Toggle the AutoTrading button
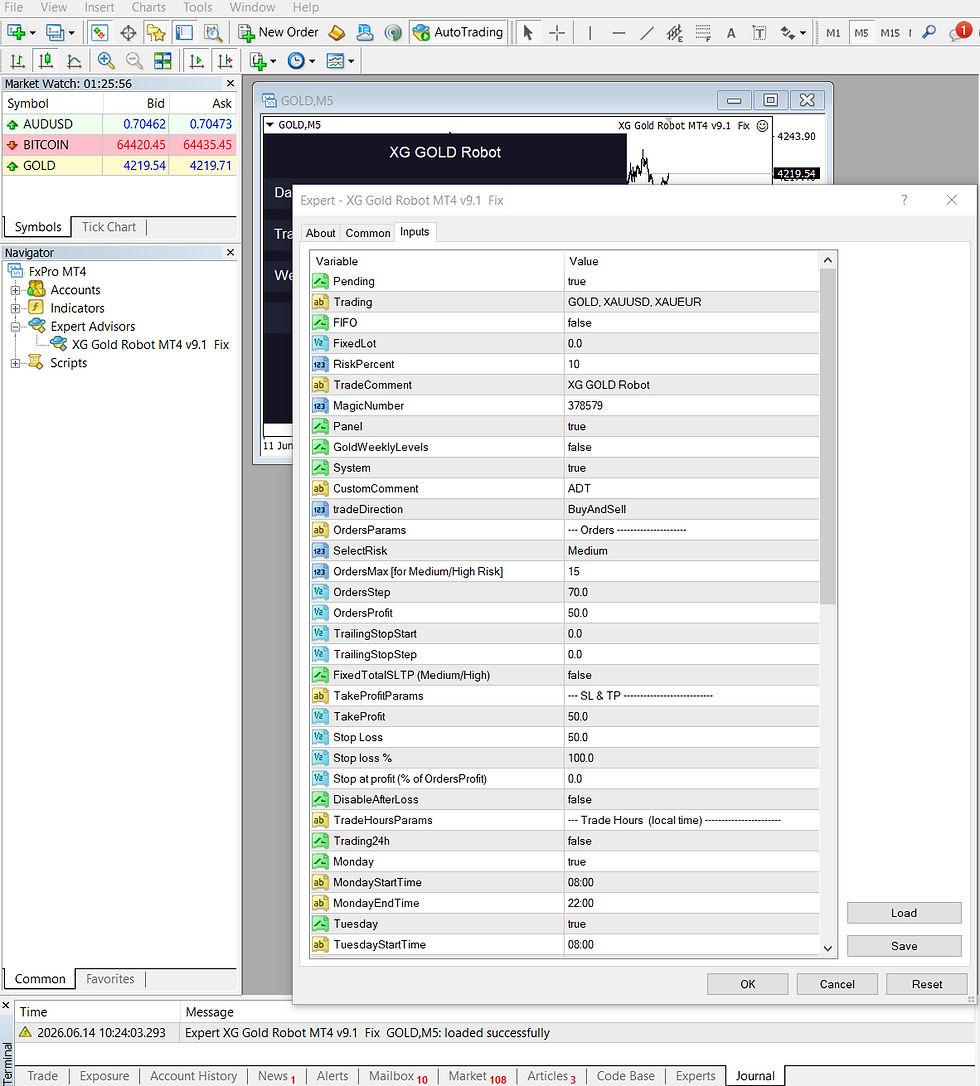This screenshot has width=980, height=1086. (x=457, y=33)
